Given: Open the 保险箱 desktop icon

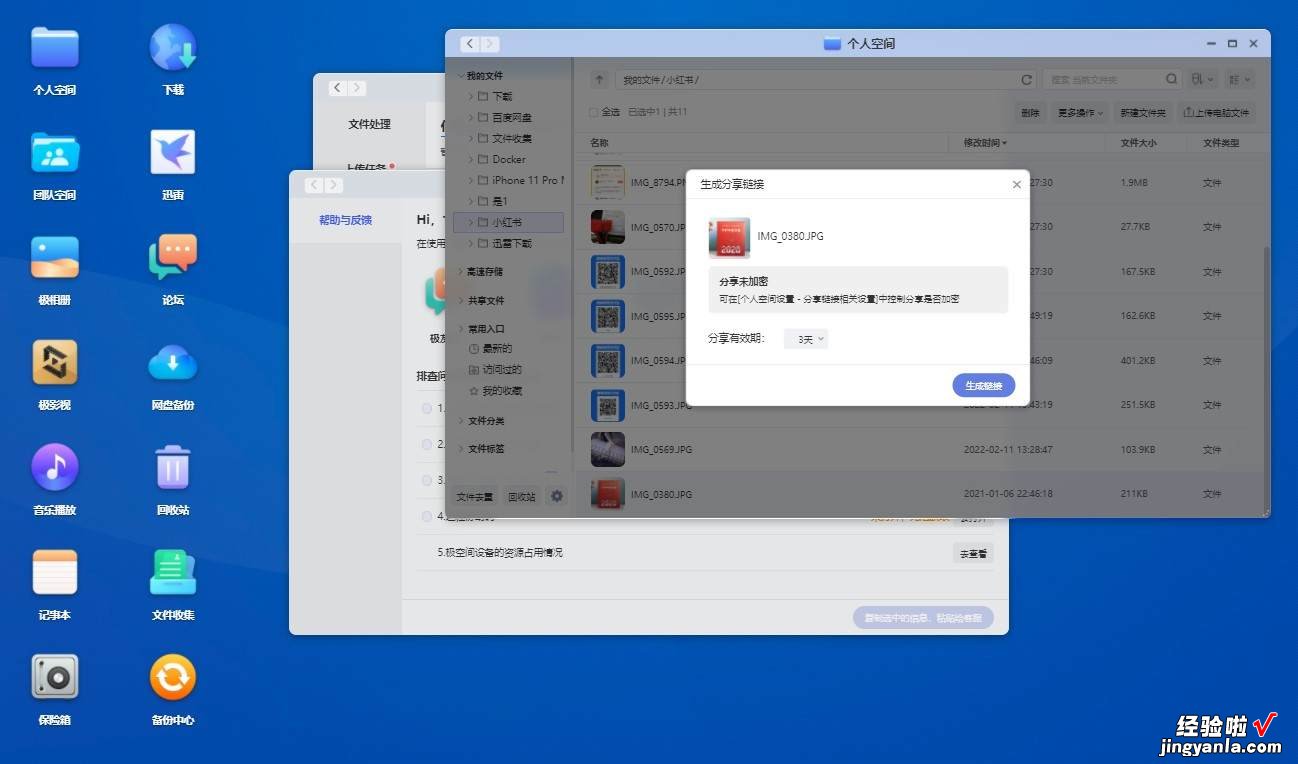Looking at the screenshot, I should pyautogui.click(x=55, y=678).
